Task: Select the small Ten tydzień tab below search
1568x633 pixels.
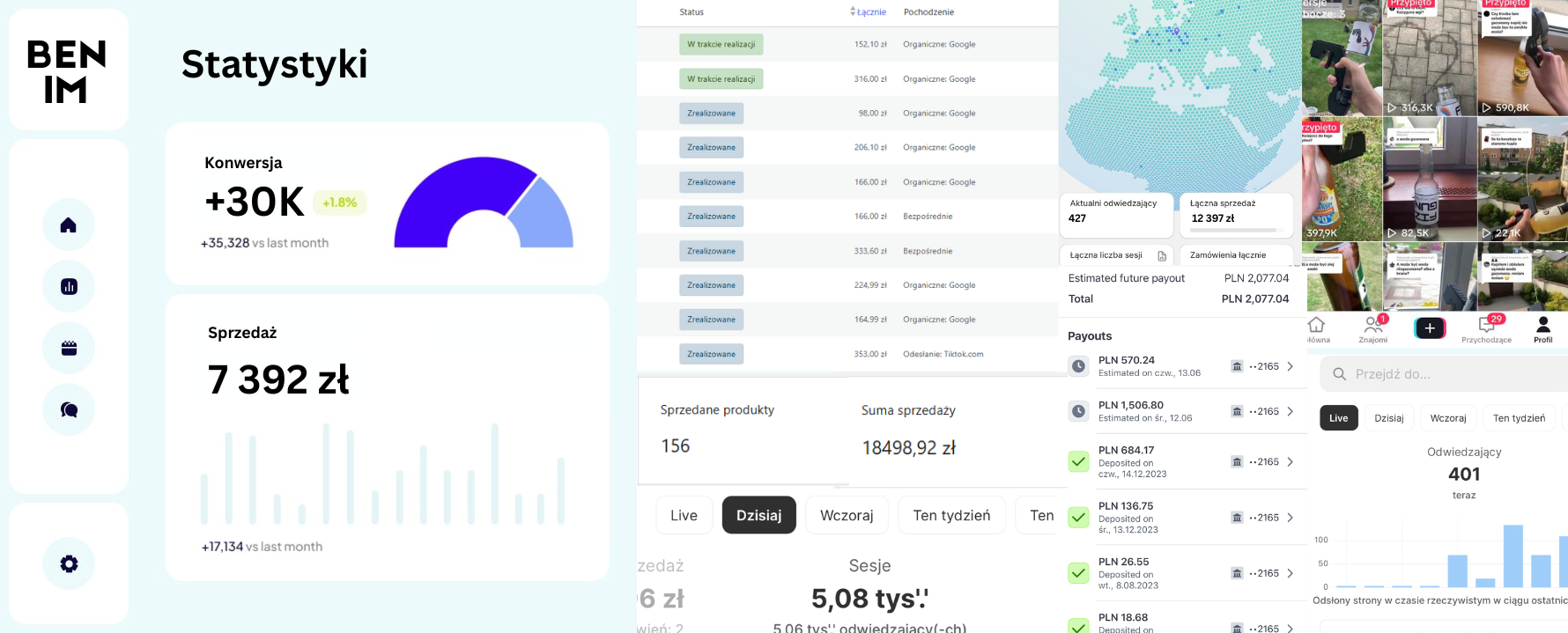Action: [1519, 418]
